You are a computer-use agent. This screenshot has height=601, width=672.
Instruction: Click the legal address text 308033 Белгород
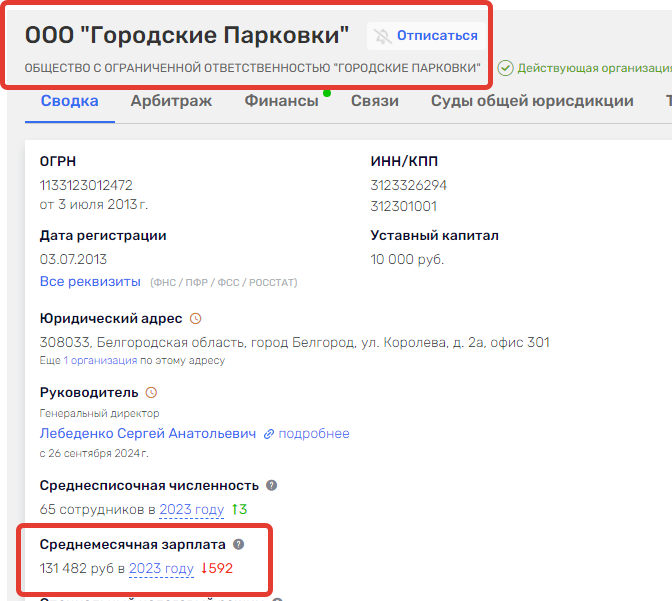[294, 343]
